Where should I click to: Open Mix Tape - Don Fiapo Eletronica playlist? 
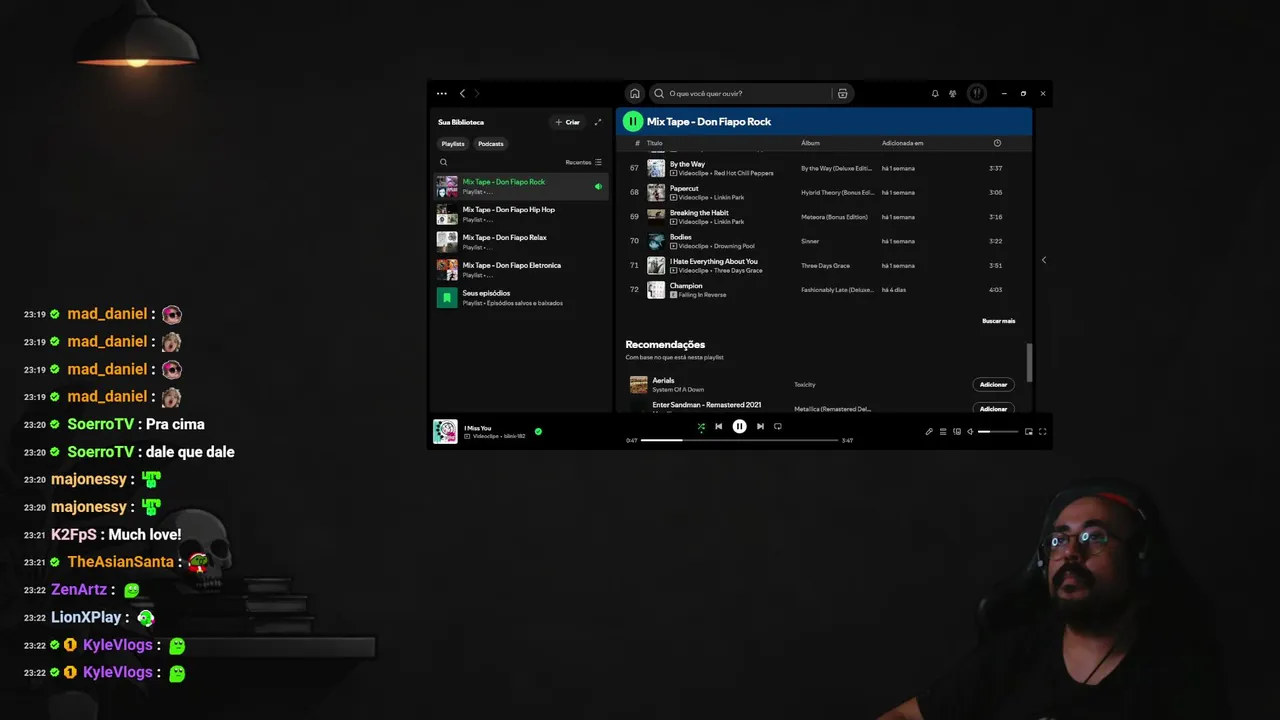click(x=521, y=270)
